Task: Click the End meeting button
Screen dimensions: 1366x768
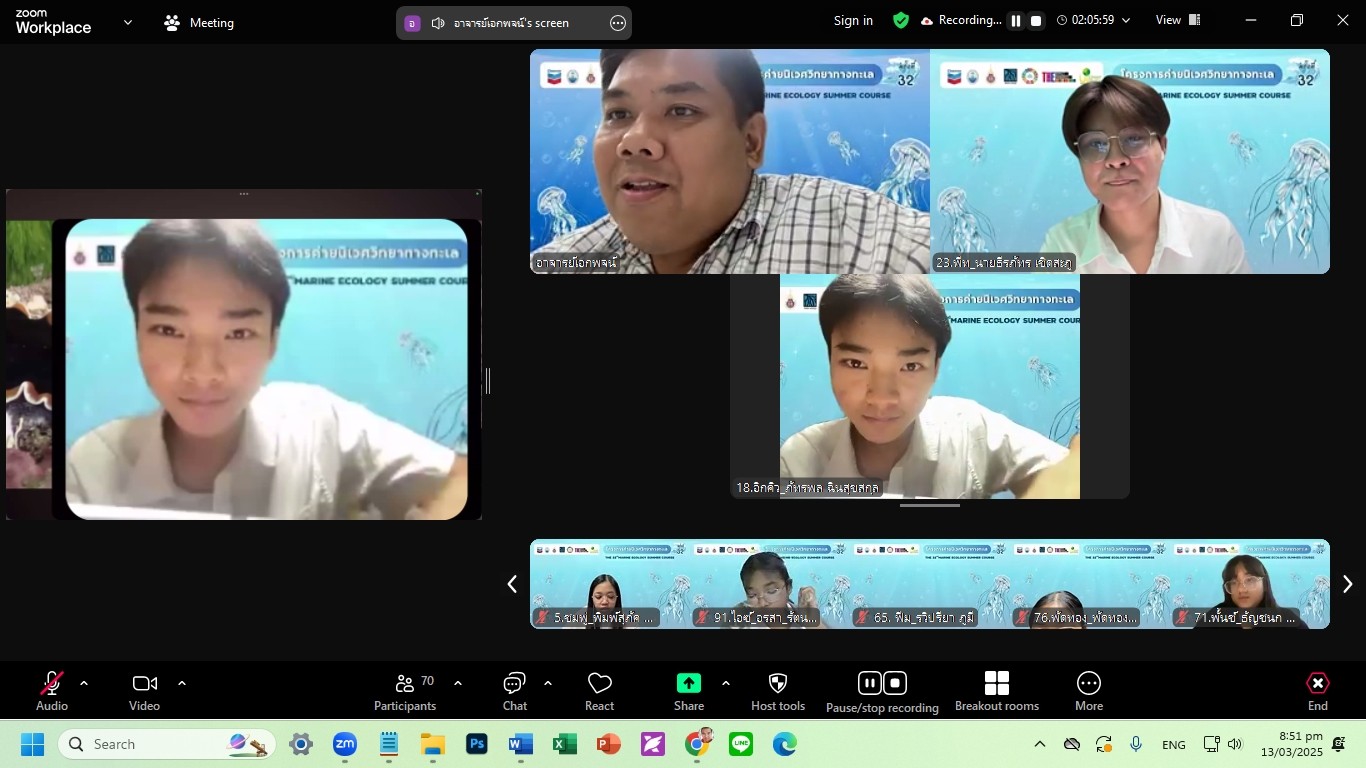Action: pos(1317,691)
